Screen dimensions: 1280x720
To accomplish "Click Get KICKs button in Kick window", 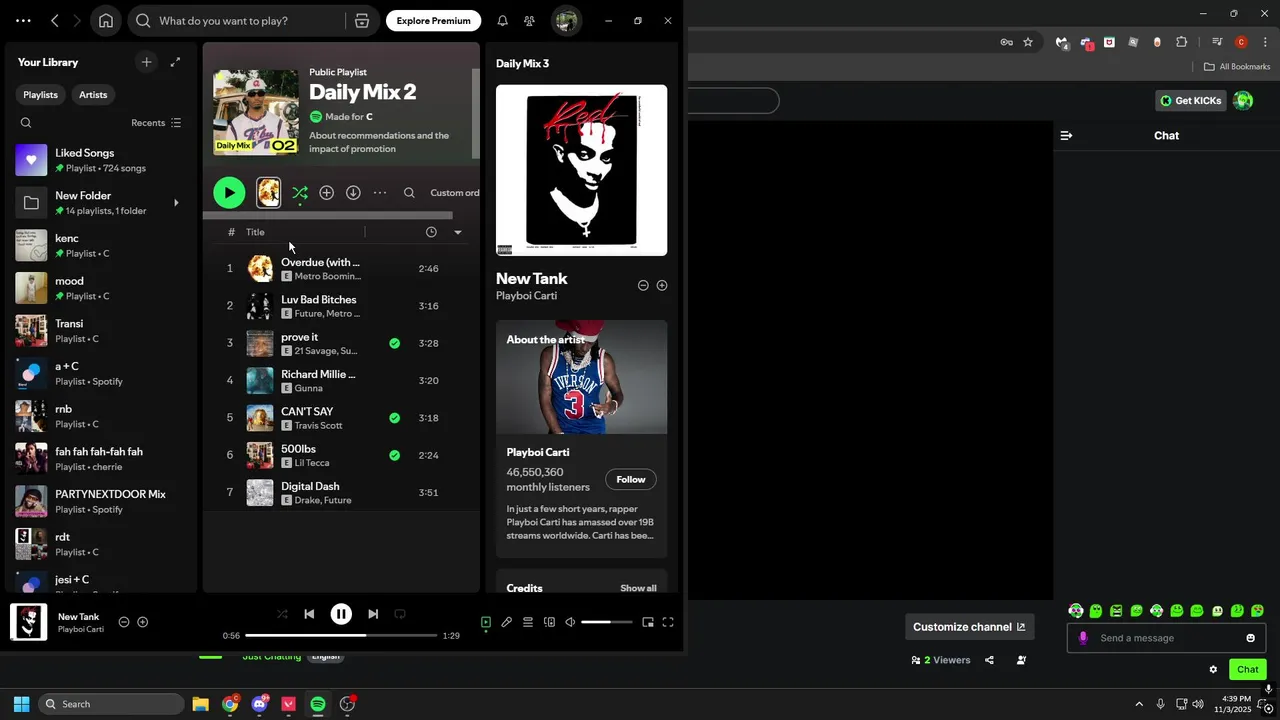I will 1190,100.
